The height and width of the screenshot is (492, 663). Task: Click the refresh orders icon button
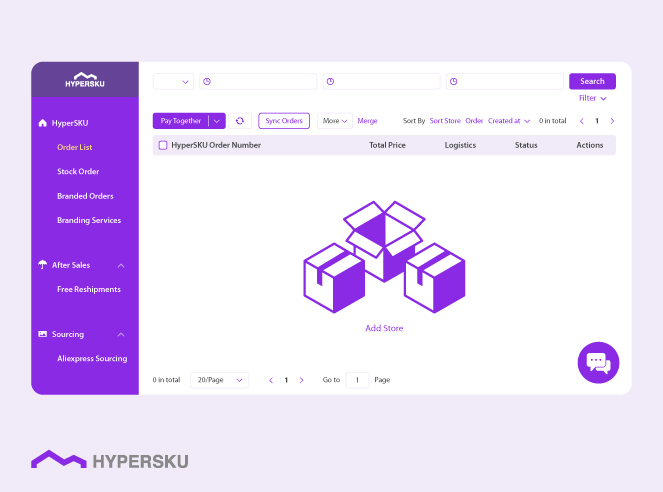(x=240, y=121)
